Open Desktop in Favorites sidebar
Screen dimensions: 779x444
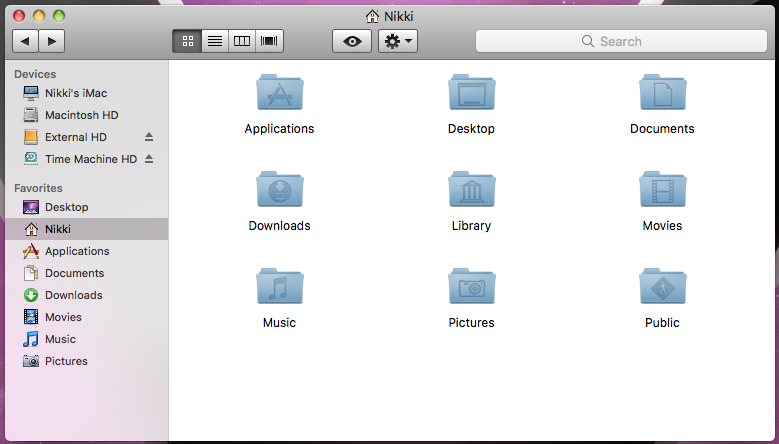87,207
